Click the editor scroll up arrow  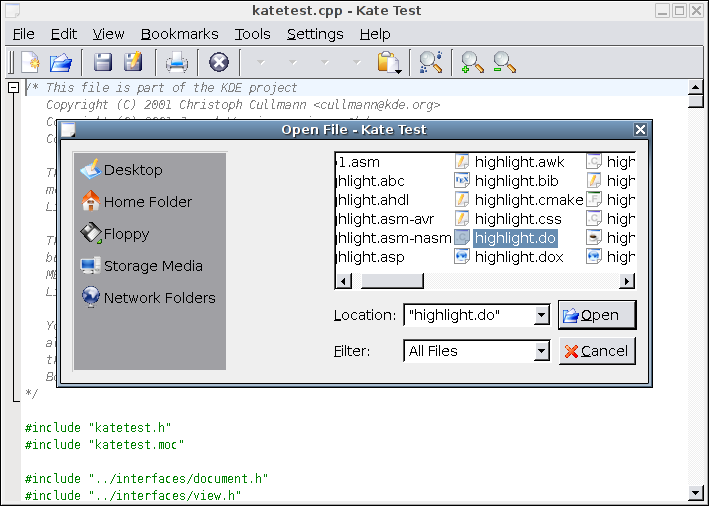(x=695, y=87)
